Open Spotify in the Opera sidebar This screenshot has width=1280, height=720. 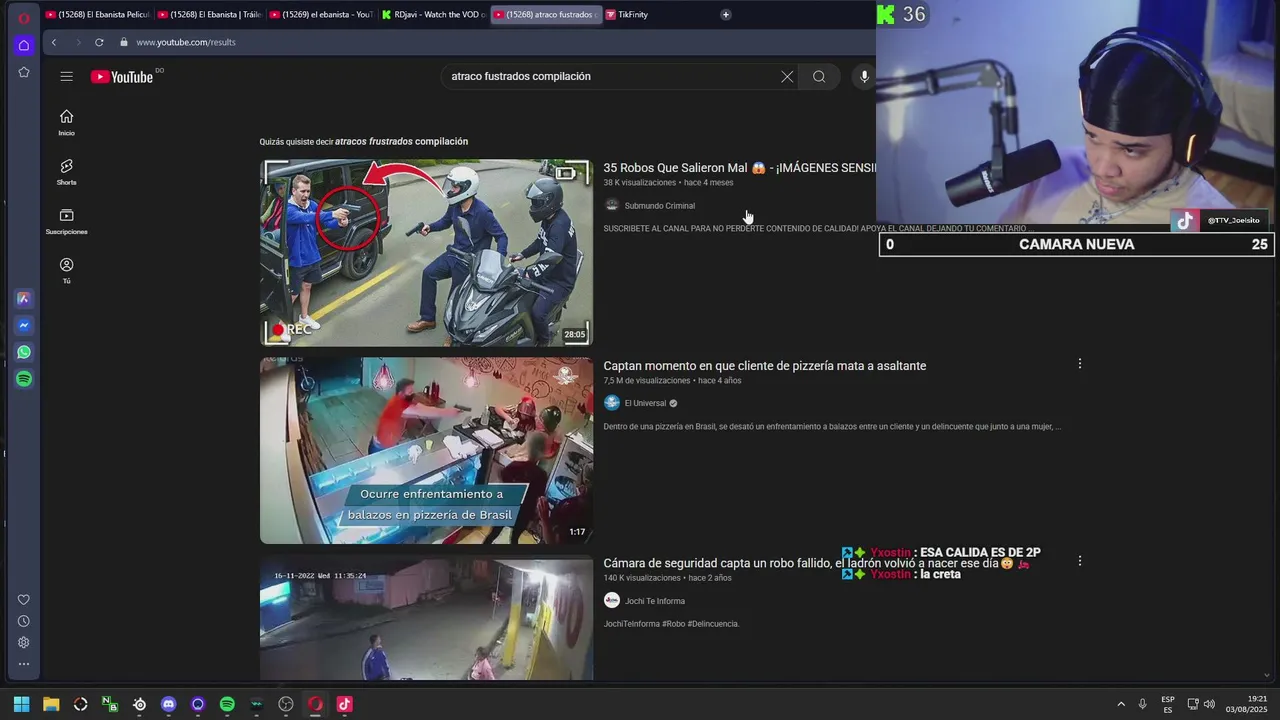point(24,379)
